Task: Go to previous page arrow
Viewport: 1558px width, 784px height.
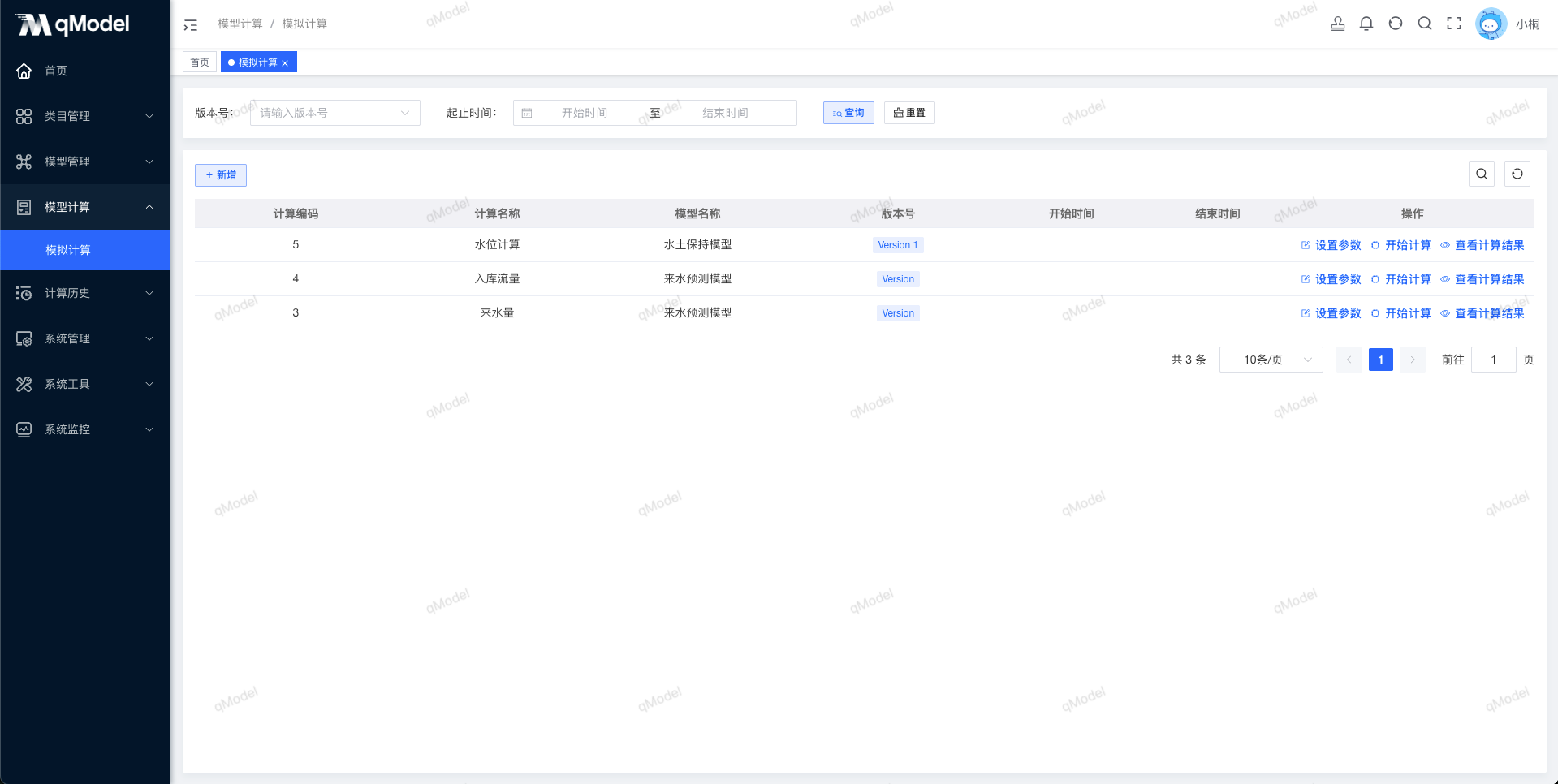Action: tap(1349, 360)
